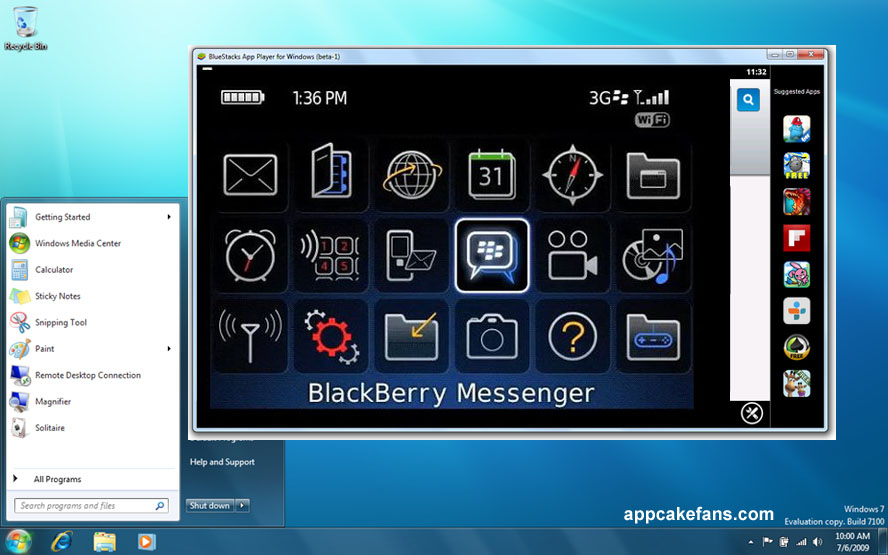This screenshot has width=888, height=555.
Task: Open the calendar icon showing 31
Action: click(492, 175)
